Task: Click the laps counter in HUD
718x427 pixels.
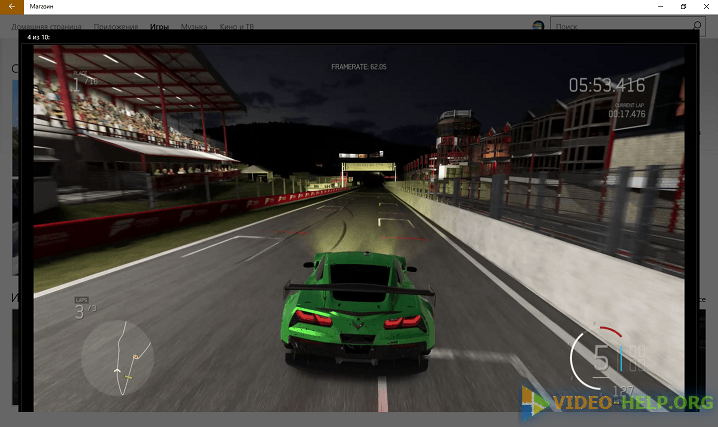Action: point(84,310)
